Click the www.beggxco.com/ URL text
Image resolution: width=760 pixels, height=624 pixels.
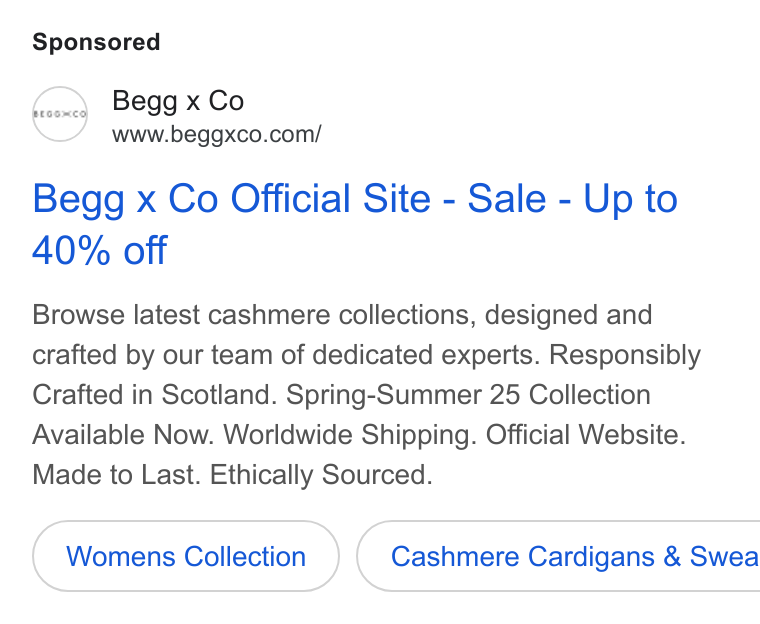[x=217, y=134]
